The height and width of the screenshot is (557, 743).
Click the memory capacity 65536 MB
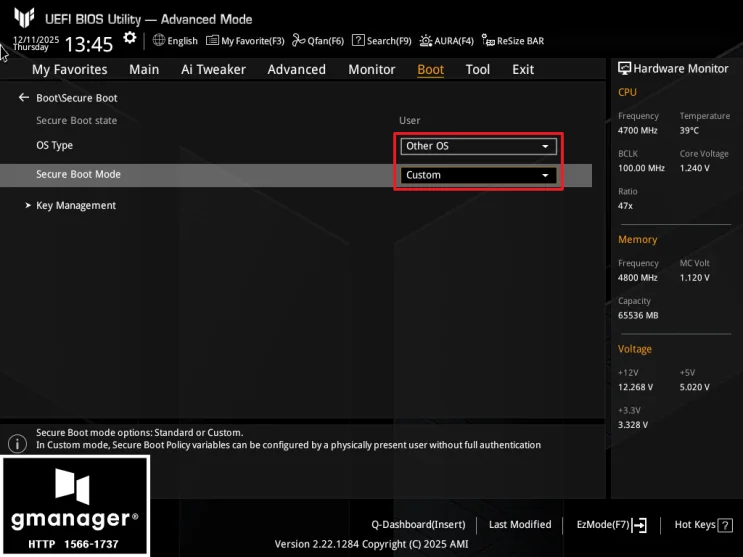click(638, 316)
